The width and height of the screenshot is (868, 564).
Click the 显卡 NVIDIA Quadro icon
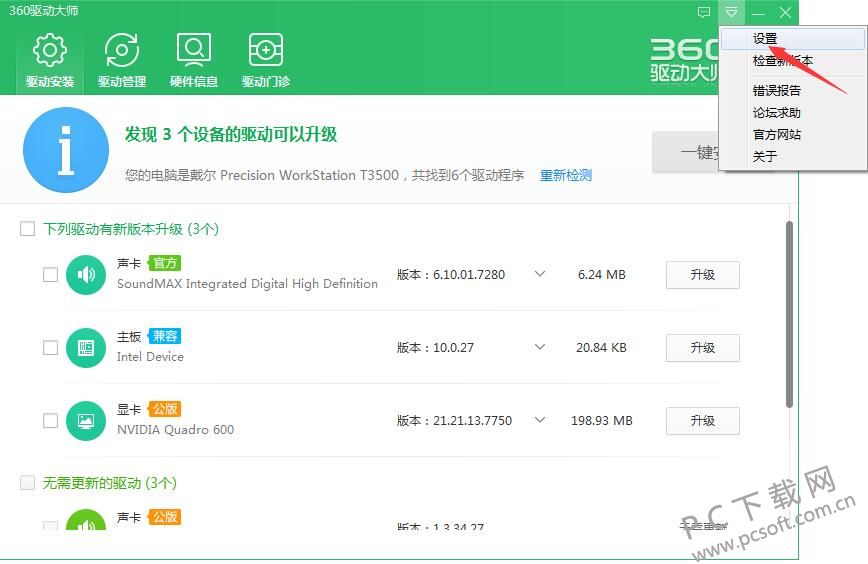coord(86,421)
